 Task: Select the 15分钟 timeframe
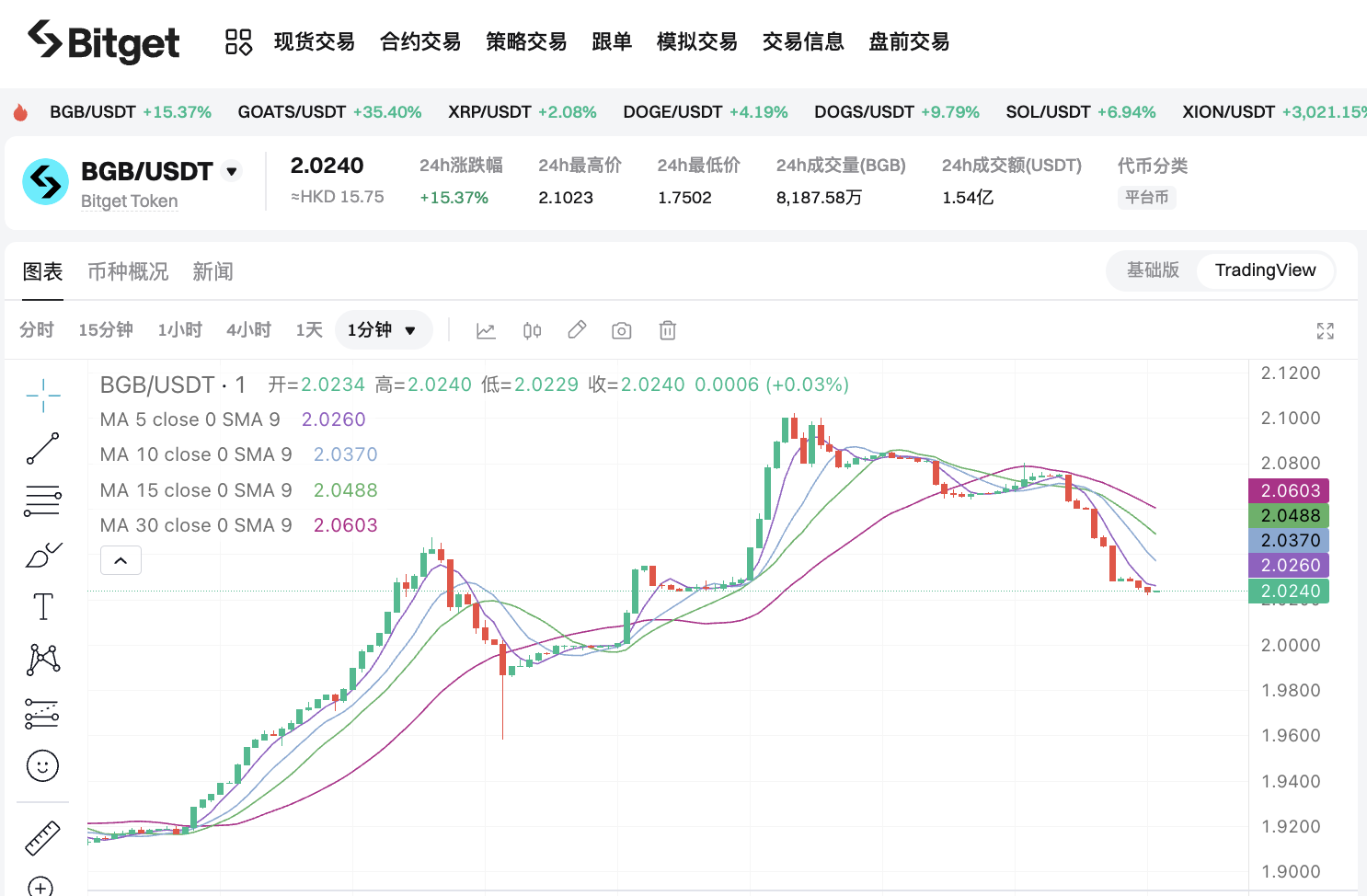106,330
